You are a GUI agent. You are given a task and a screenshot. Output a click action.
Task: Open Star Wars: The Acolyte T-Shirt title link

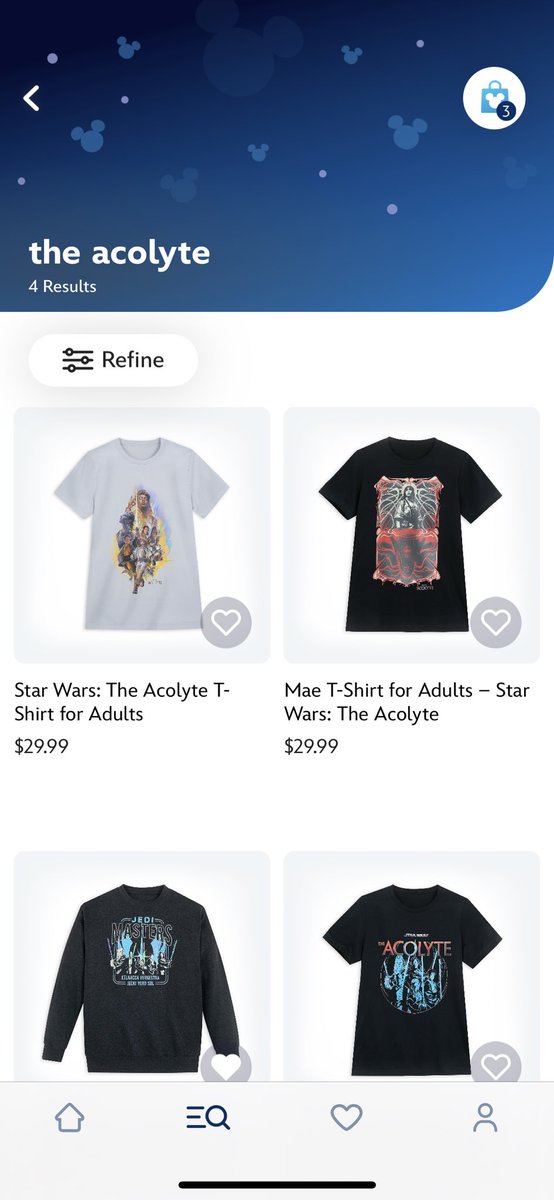click(123, 702)
